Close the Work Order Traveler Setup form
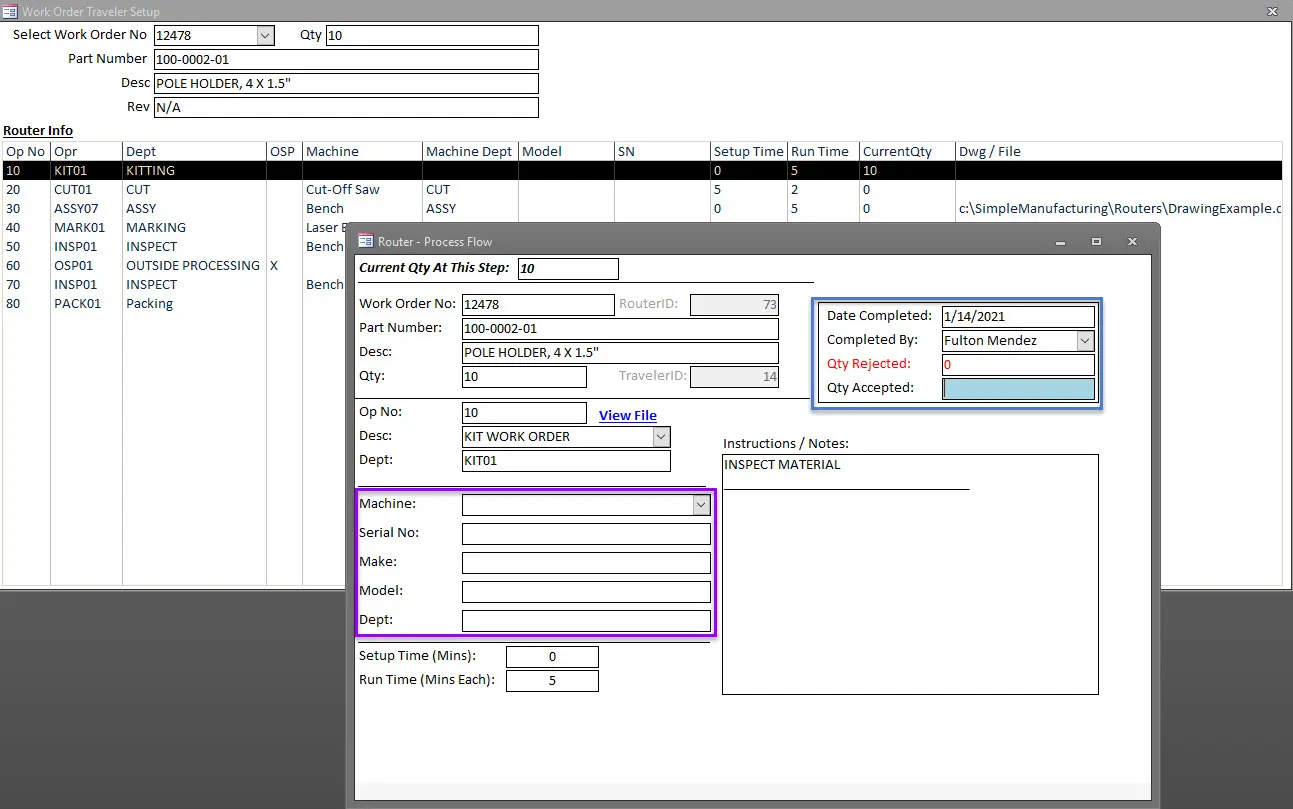Image resolution: width=1293 pixels, height=809 pixels. [x=1273, y=11]
